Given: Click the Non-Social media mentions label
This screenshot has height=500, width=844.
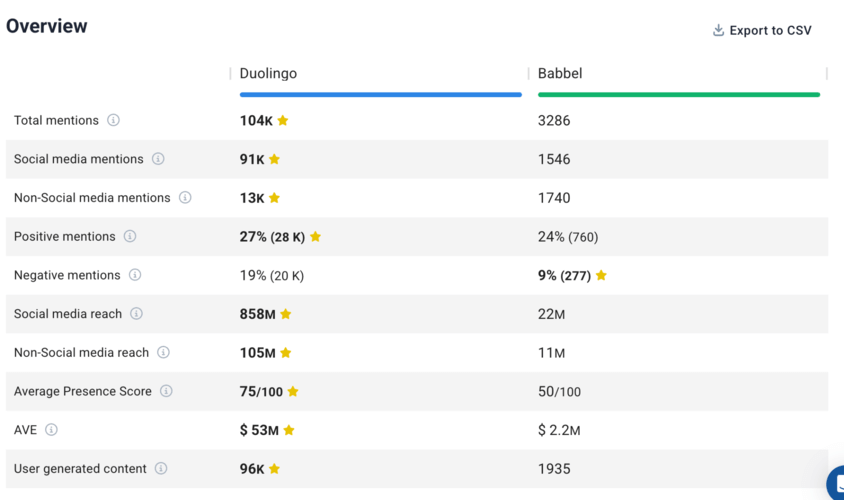Looking at the screenshot, I should [92, 198].
